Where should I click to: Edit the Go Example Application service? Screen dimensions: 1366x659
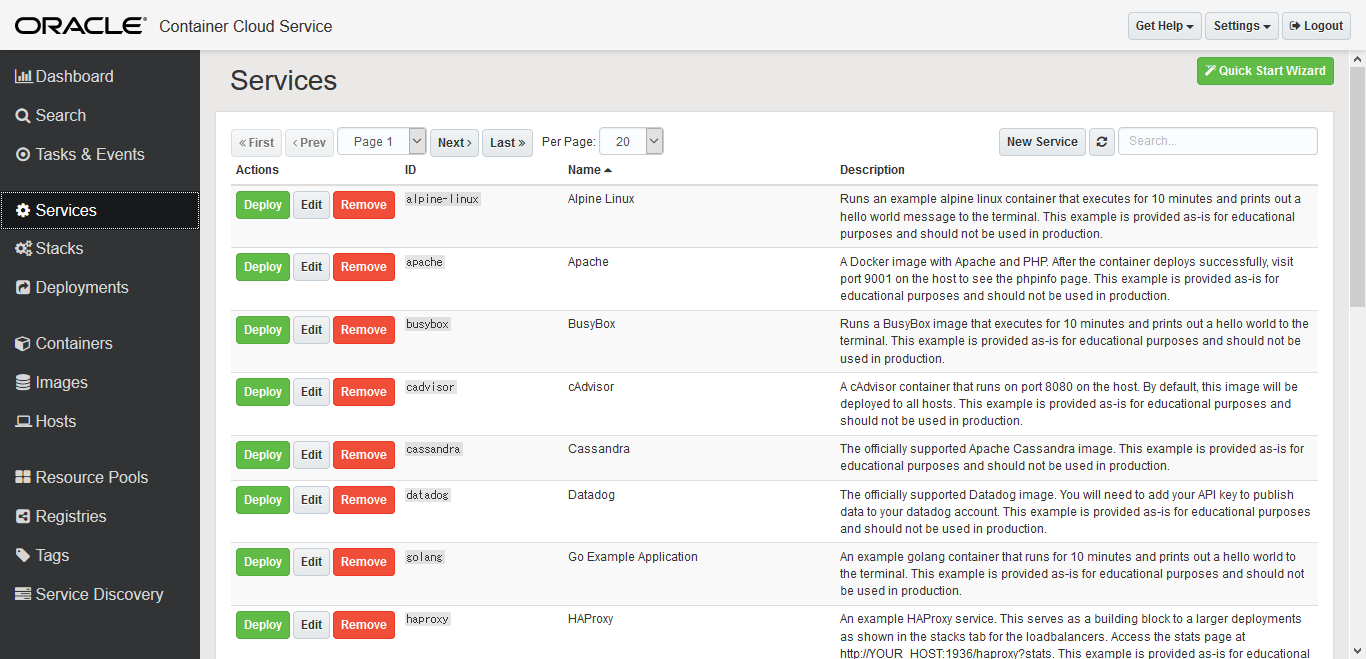(312, 562)
